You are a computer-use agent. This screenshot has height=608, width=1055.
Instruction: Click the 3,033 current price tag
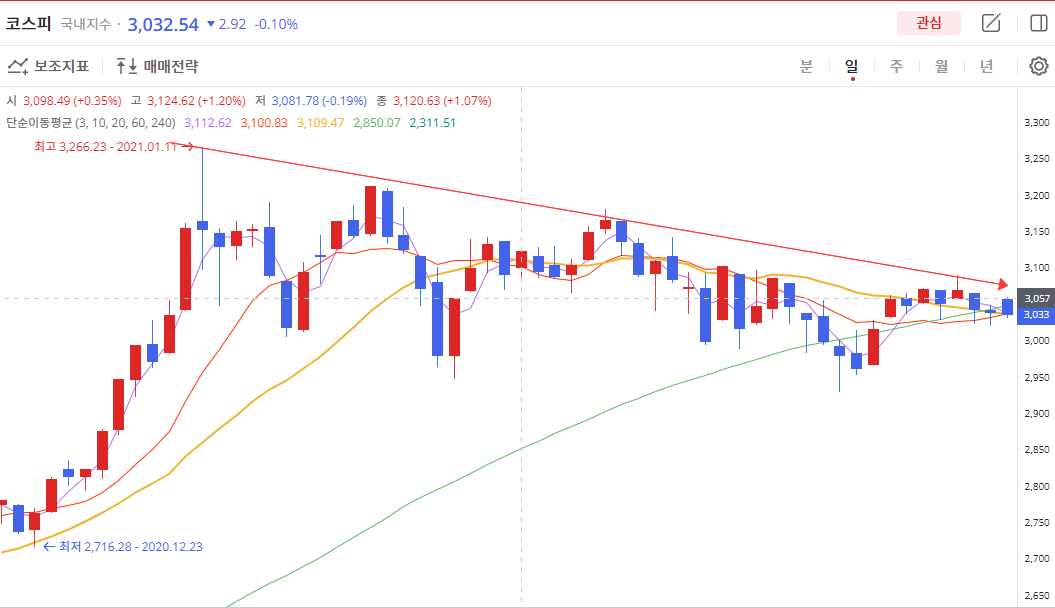(1036, 315)
